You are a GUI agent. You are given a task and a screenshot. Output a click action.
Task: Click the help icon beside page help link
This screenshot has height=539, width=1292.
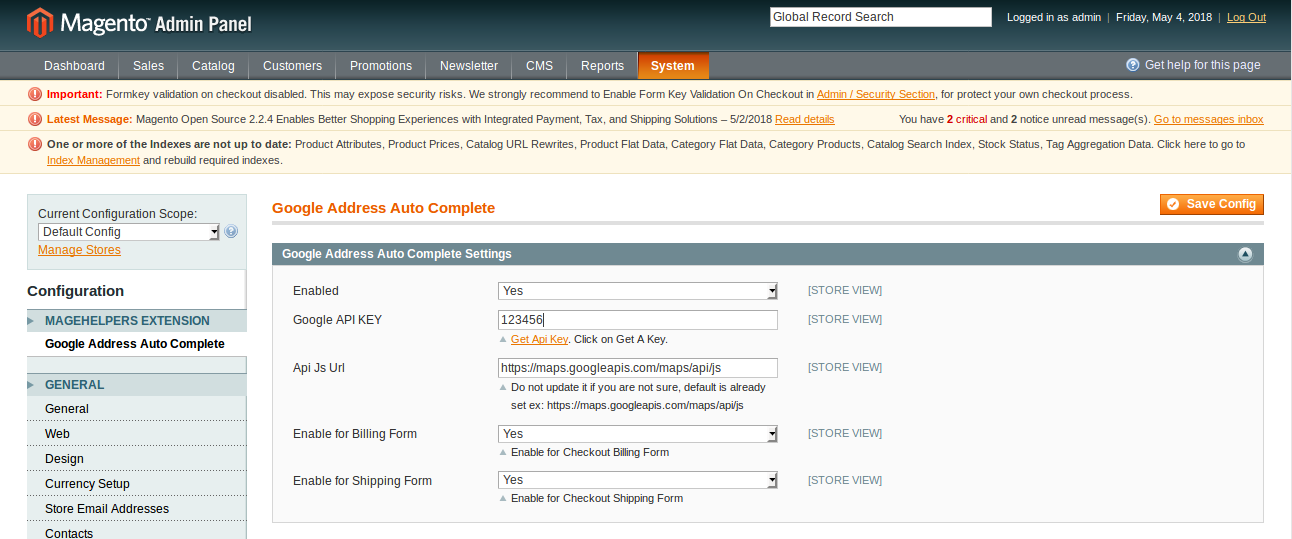[x=1132, y=65]
